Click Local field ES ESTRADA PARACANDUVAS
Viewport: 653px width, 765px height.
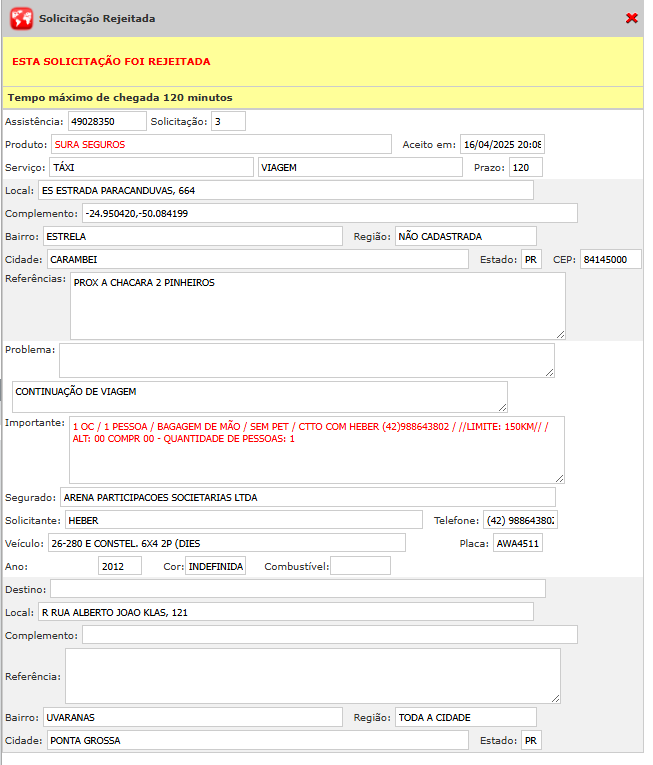(x=286, y=190)
